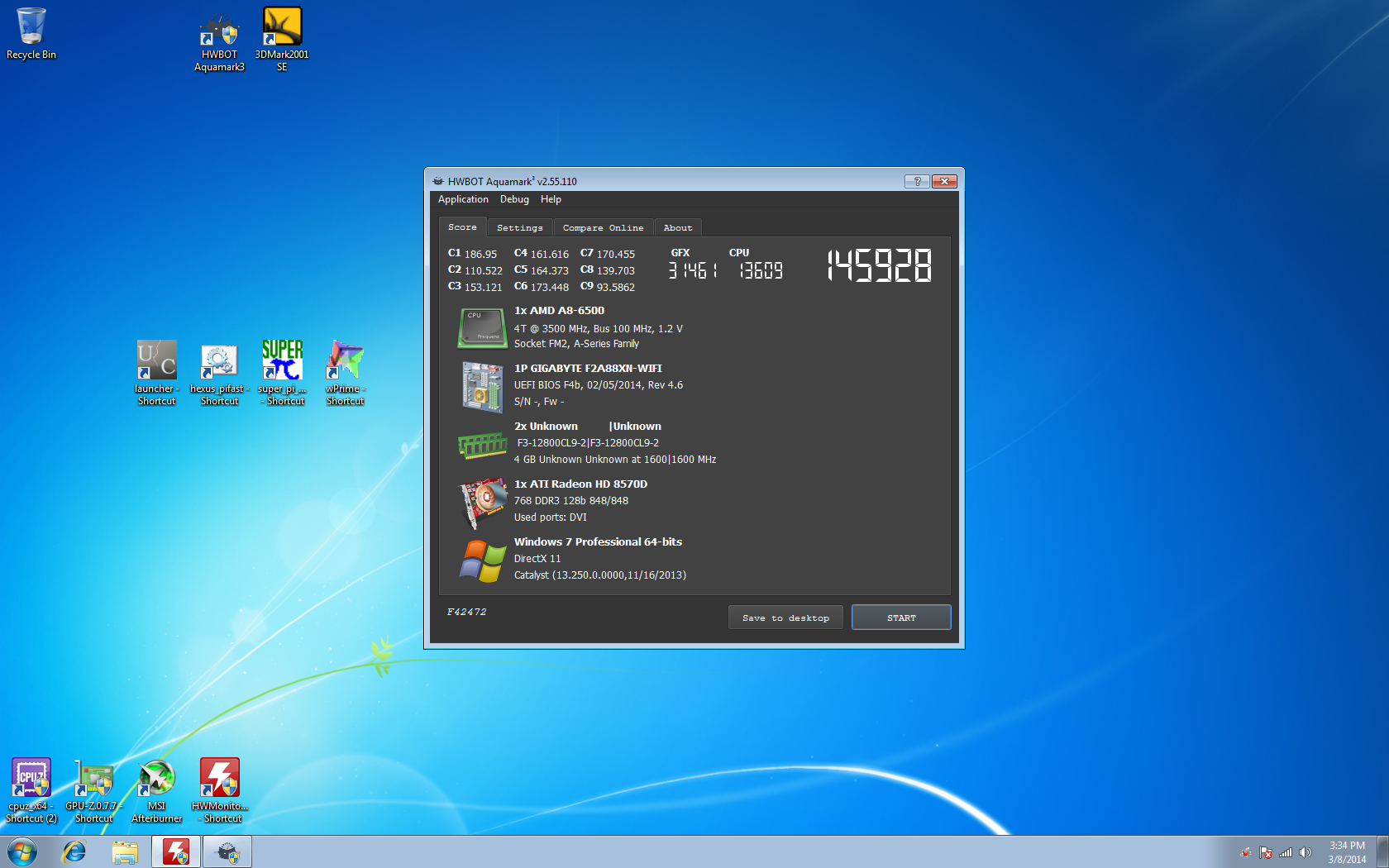
Task: Select the super_pi shortcut icon
Action: [282, 373]
